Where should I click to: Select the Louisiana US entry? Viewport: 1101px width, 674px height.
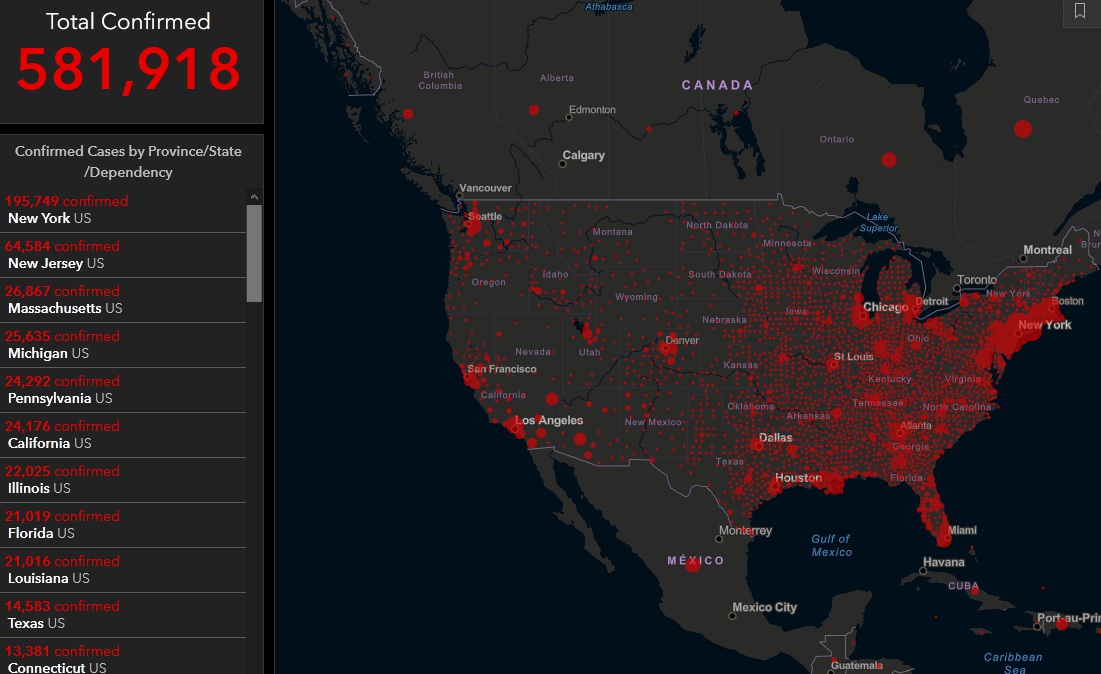[123, 569]
